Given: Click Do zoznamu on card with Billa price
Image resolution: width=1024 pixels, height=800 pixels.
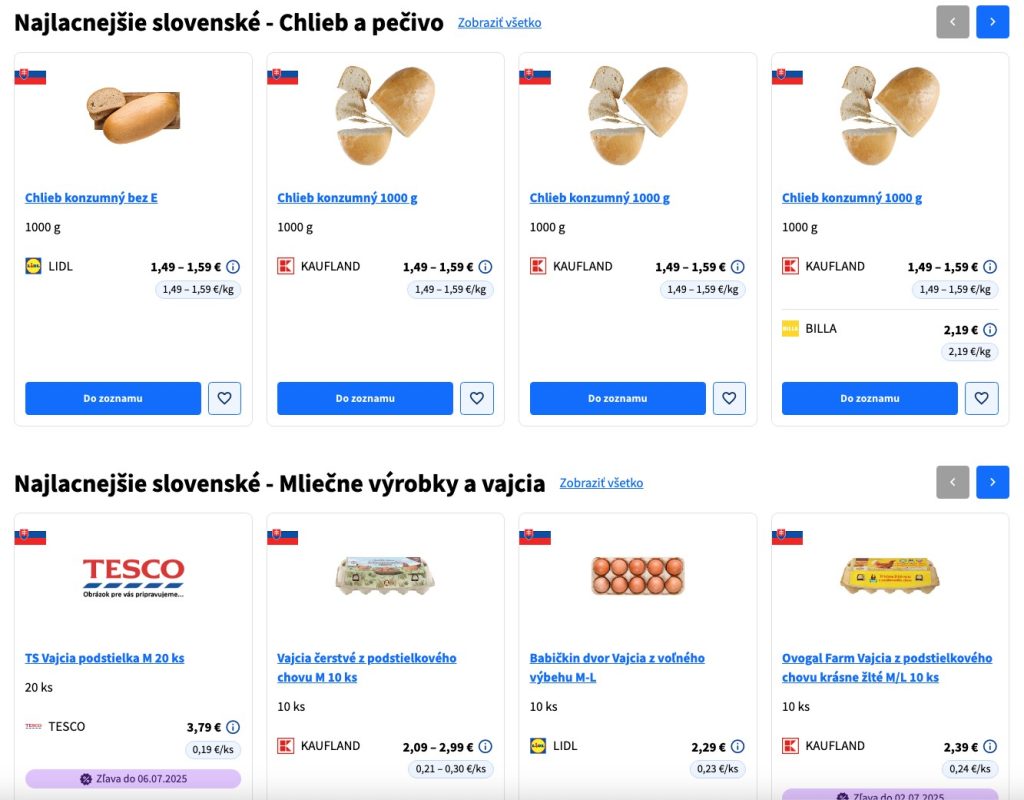Looking at the screenshot, I should tap(869, 398).
